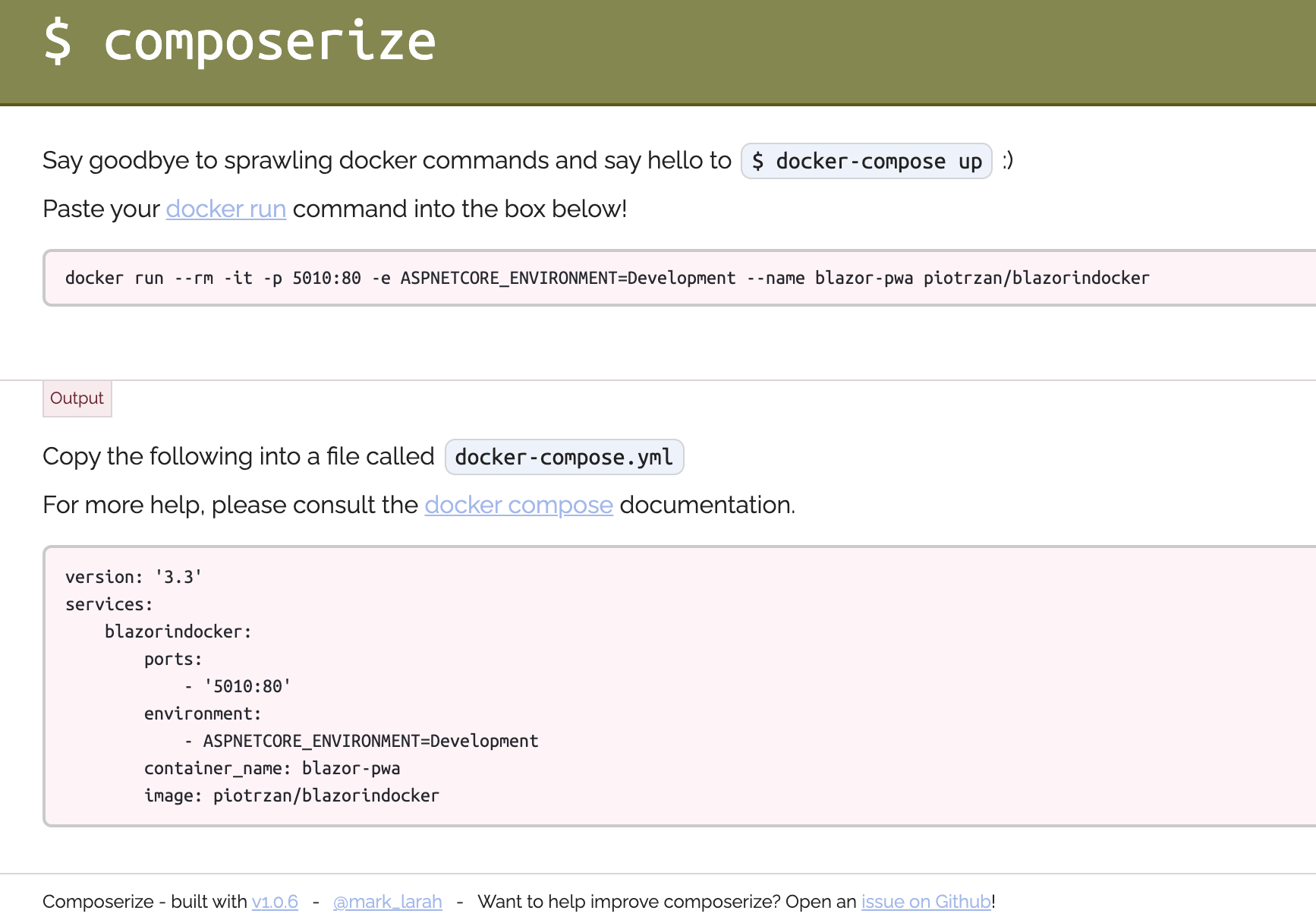The image size is (1316, 923).
Task: Open the "issue on Github" link
Action: [925, 902]
